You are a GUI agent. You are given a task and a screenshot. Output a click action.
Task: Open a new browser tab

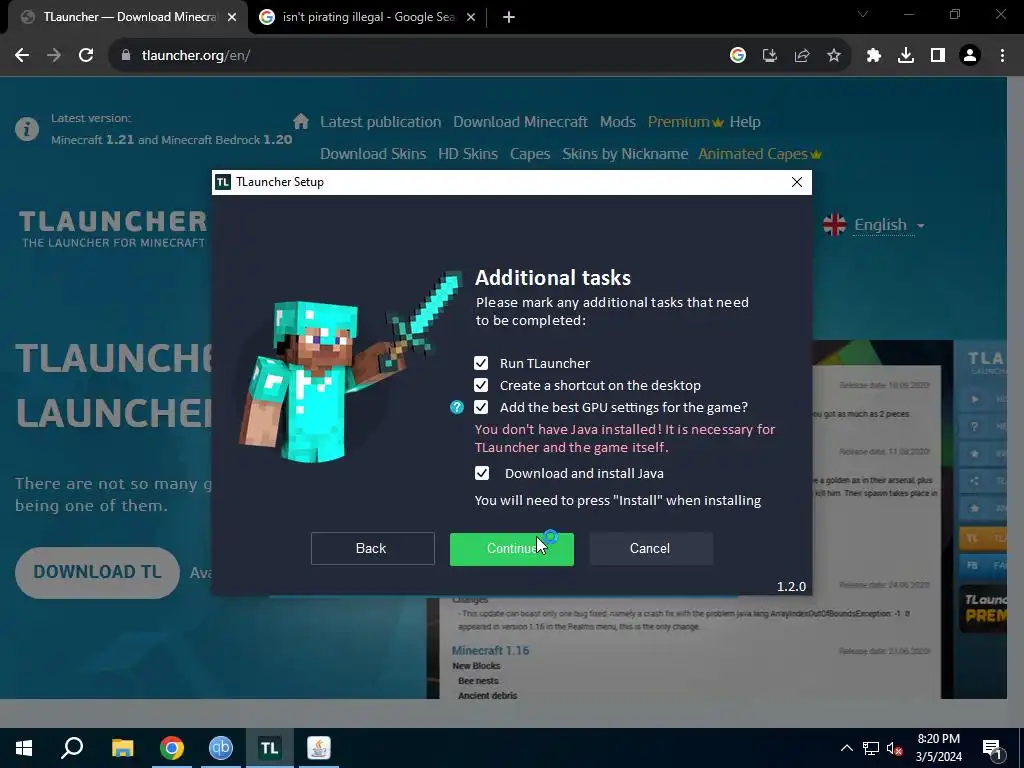click(509, 18)
